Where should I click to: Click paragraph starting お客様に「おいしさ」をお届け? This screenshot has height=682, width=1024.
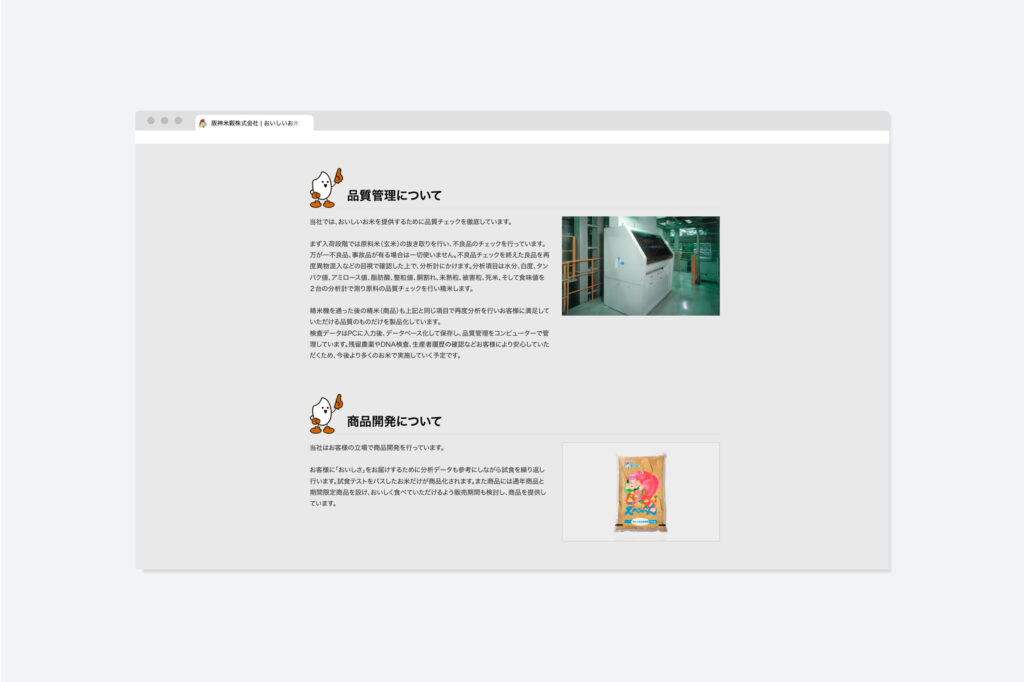pyautogui.click(x=428, y=487)
